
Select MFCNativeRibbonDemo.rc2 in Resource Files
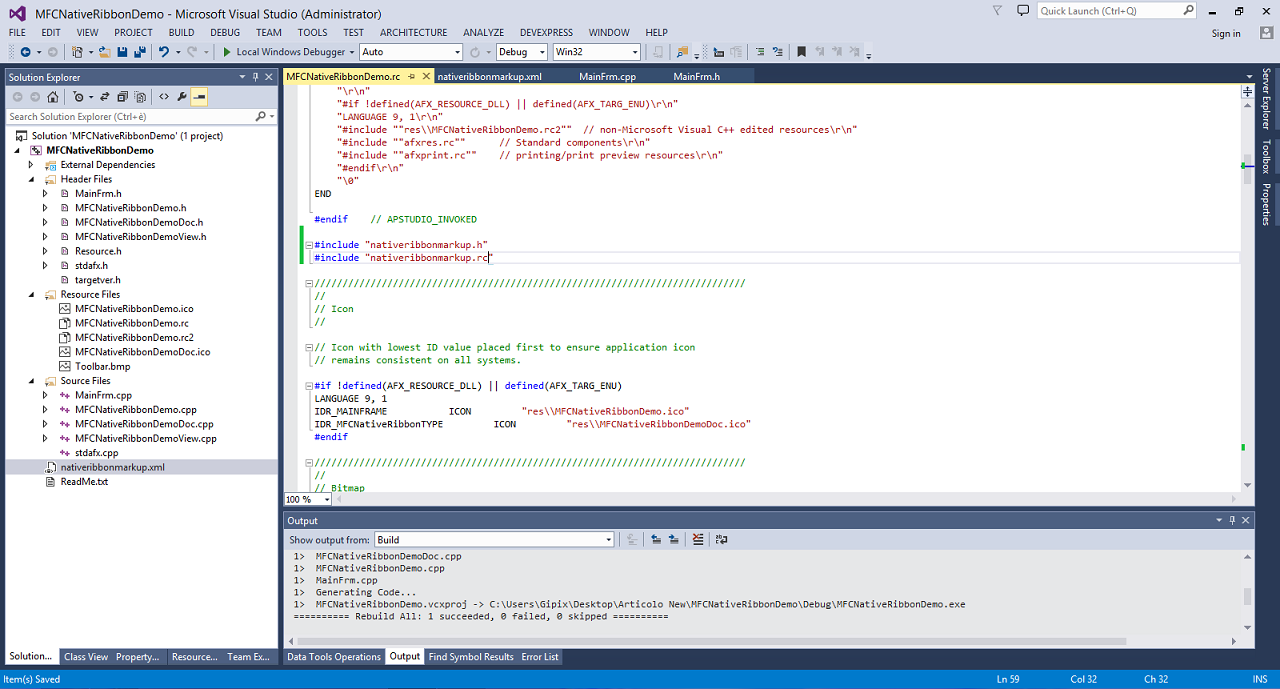point(135,337)
